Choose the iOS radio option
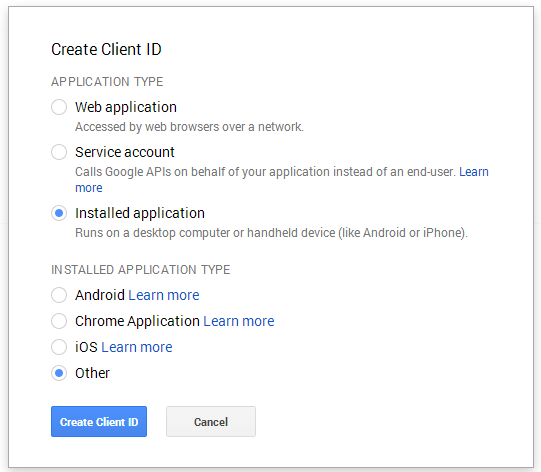This screenshot has width=541, height=472. (59, 347)
